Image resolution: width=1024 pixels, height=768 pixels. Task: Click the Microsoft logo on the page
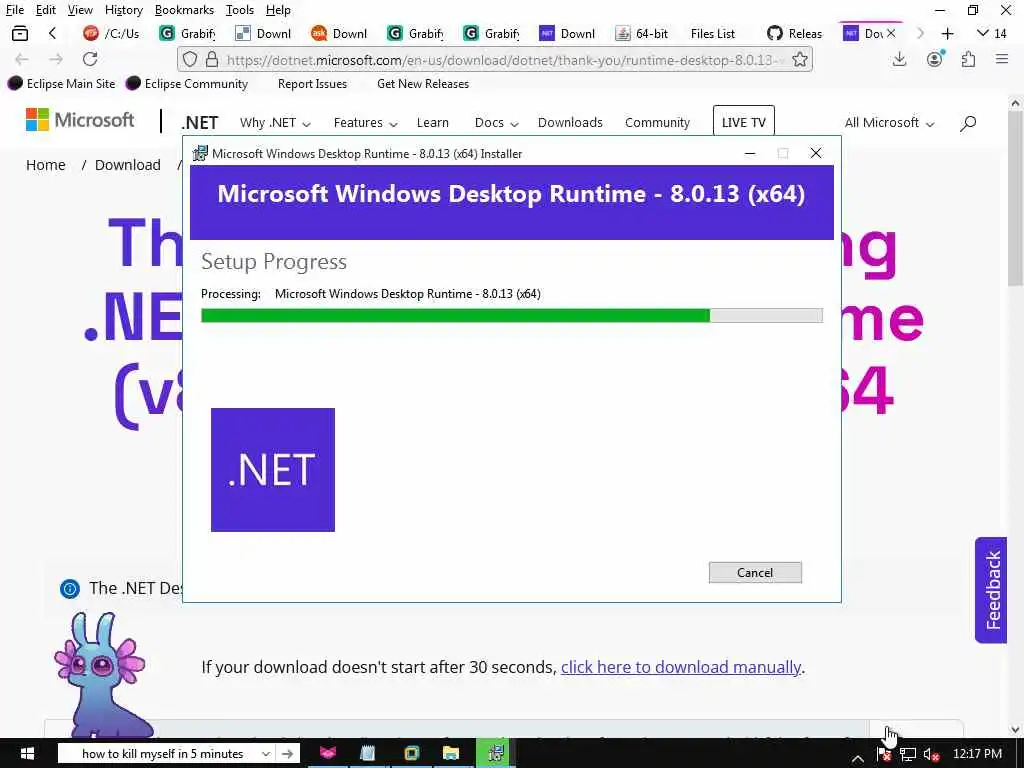(80, 120)
